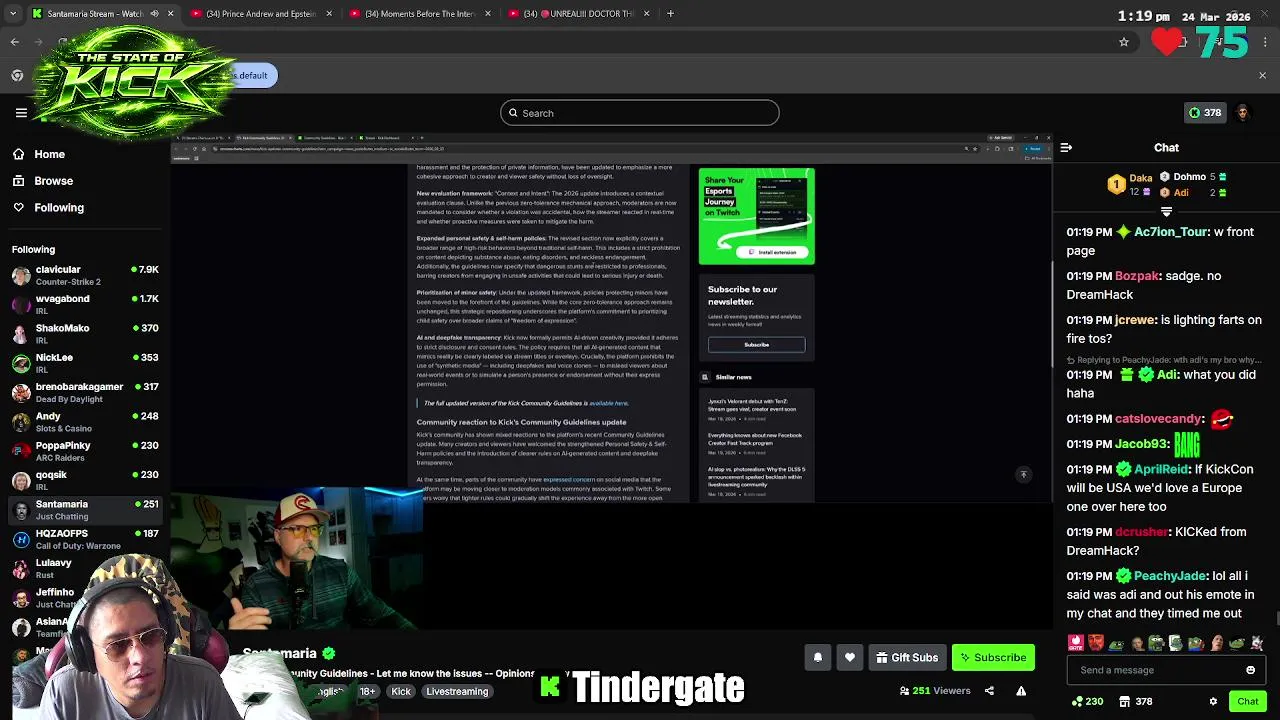This screenshot has height=720, width=1280.
Task: Dismiss the default browser infobar
Action: tap(1262, 76)
